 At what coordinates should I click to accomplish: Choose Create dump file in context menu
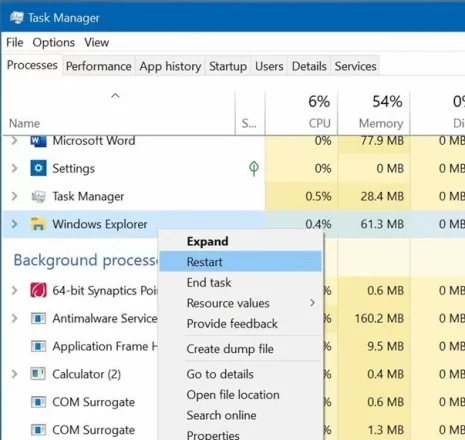click(241, 349)
